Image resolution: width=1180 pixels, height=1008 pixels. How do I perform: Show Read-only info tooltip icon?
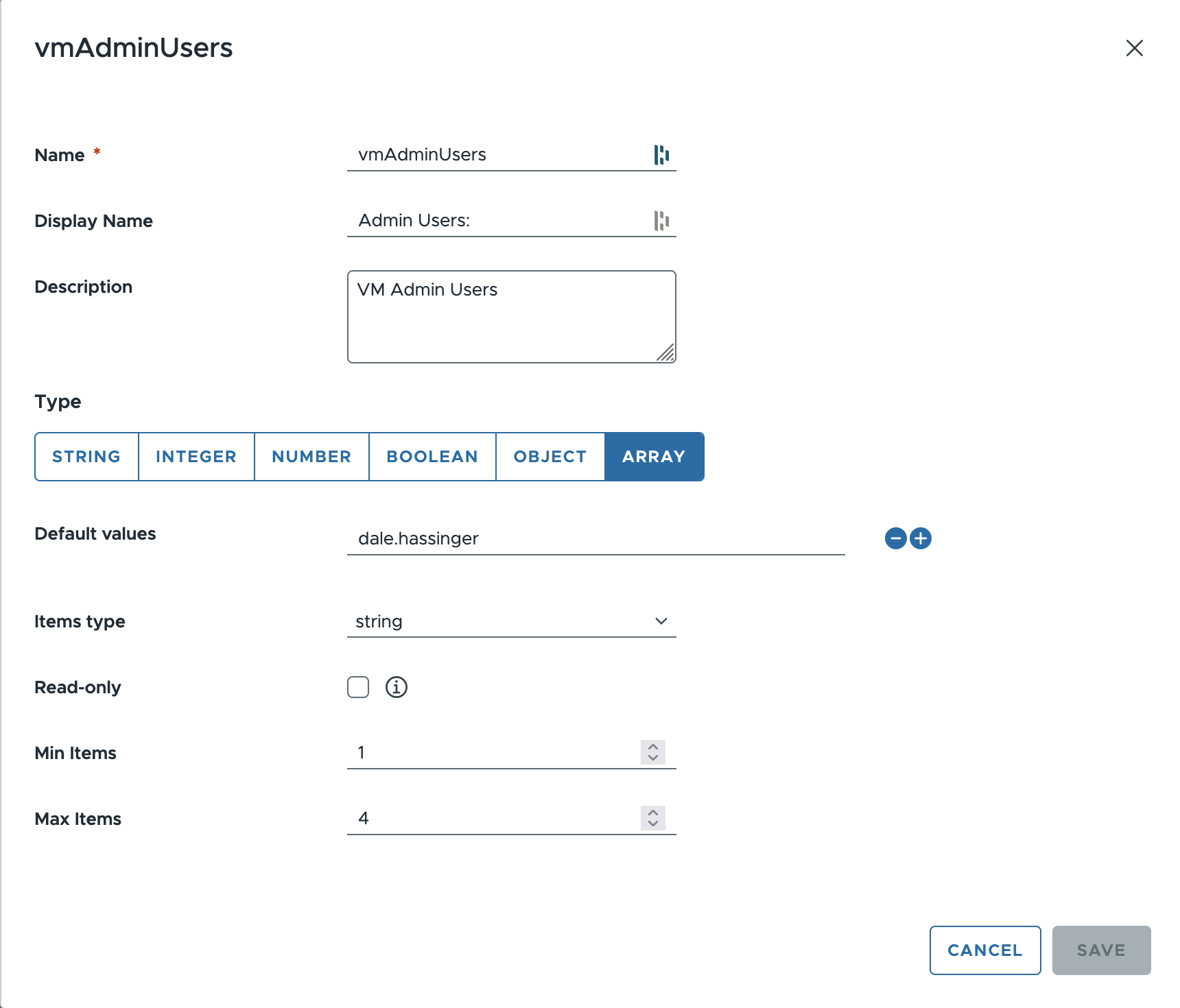396,687
